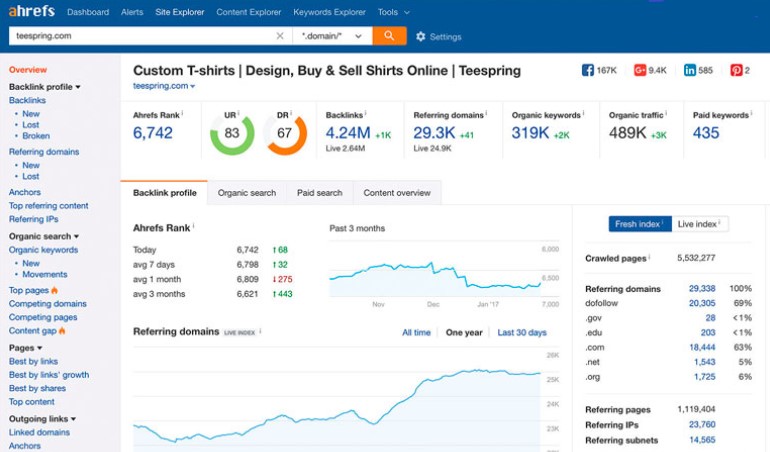Image resolution: width=770 pixels, height=452 pixels.
Task: Open the Tools dropdown menu
Action: pos(393,12)
